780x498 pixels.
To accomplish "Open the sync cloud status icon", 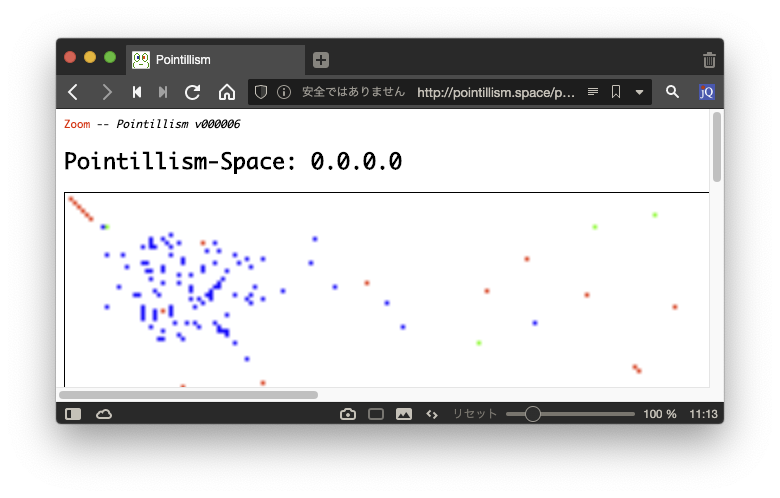I will [x=104, y=414].
